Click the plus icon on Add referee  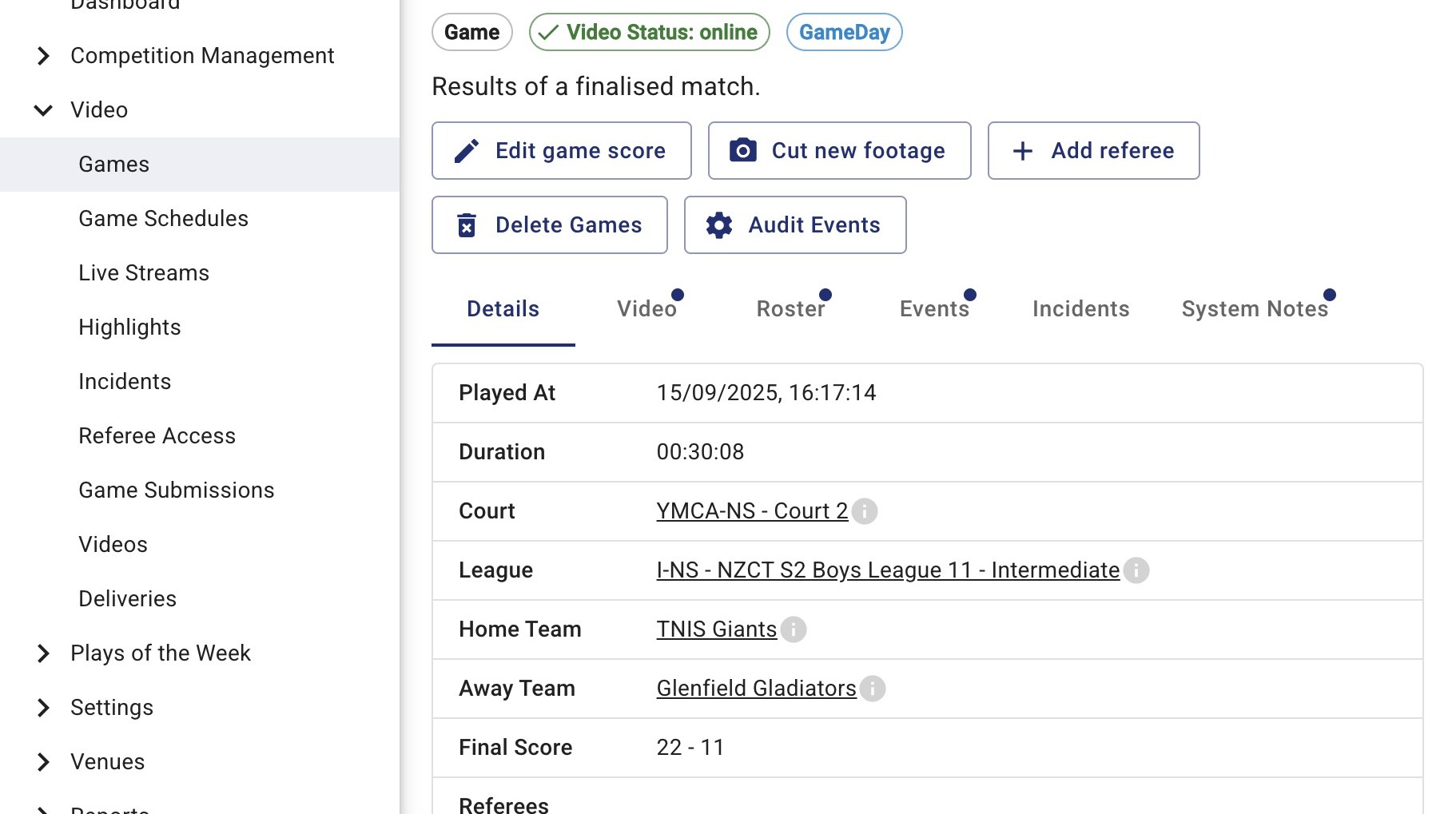click(x=1023, y=151)
